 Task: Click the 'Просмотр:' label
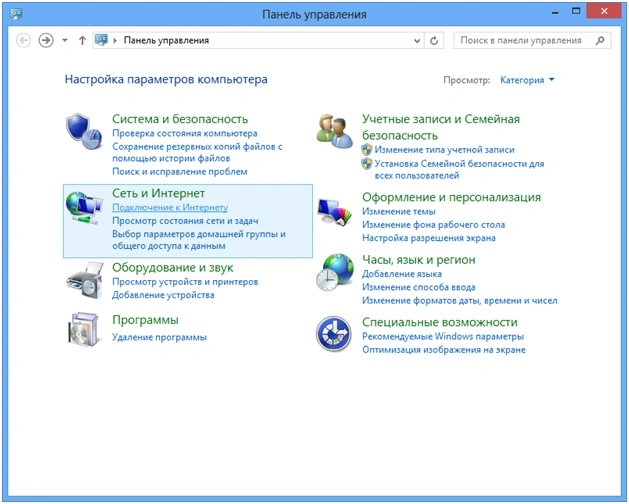pyautogui.click(x=467, y=80)
